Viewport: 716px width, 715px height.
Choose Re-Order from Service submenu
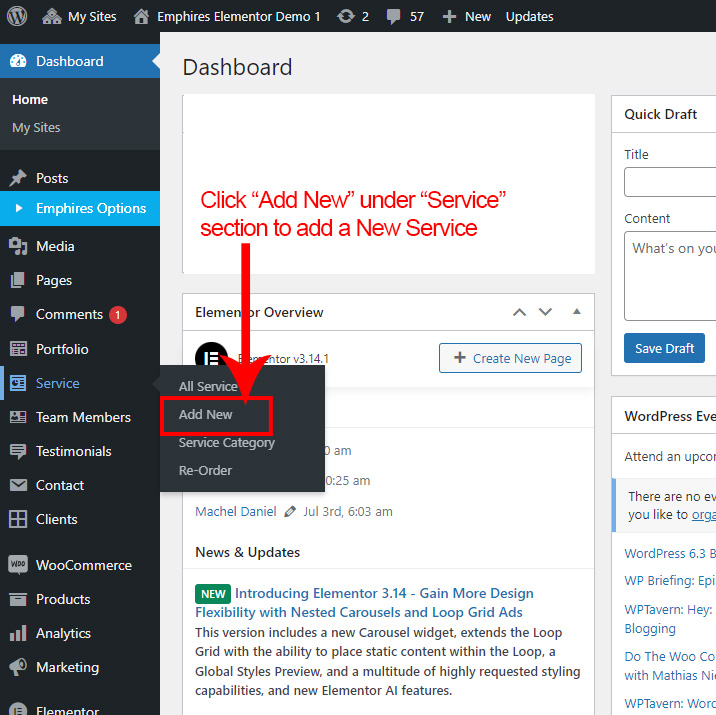pos(205,470)
